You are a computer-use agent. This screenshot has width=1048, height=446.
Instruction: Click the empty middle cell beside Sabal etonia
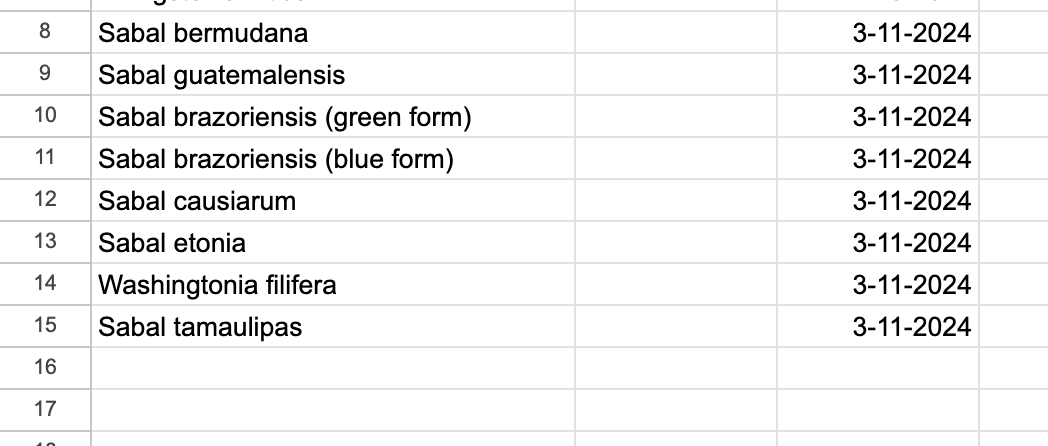click(x=676, y=242)
